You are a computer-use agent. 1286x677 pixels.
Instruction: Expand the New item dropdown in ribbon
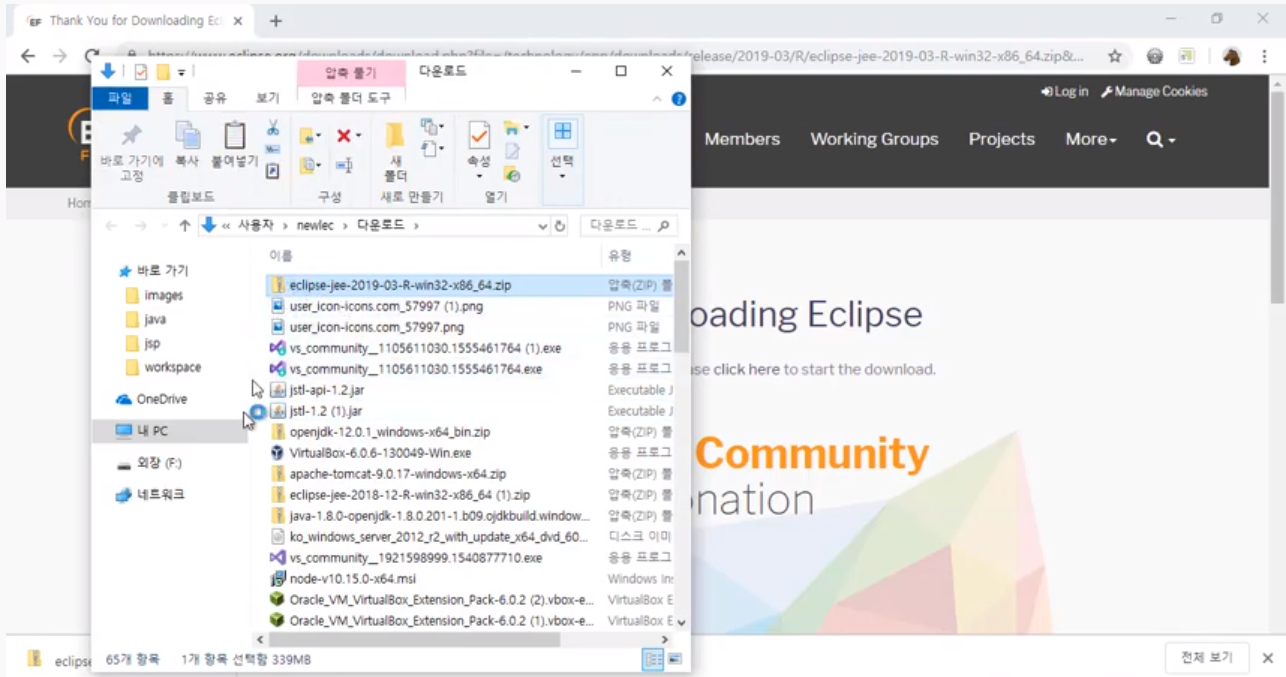pyautogui.click(x=433, y=127)
